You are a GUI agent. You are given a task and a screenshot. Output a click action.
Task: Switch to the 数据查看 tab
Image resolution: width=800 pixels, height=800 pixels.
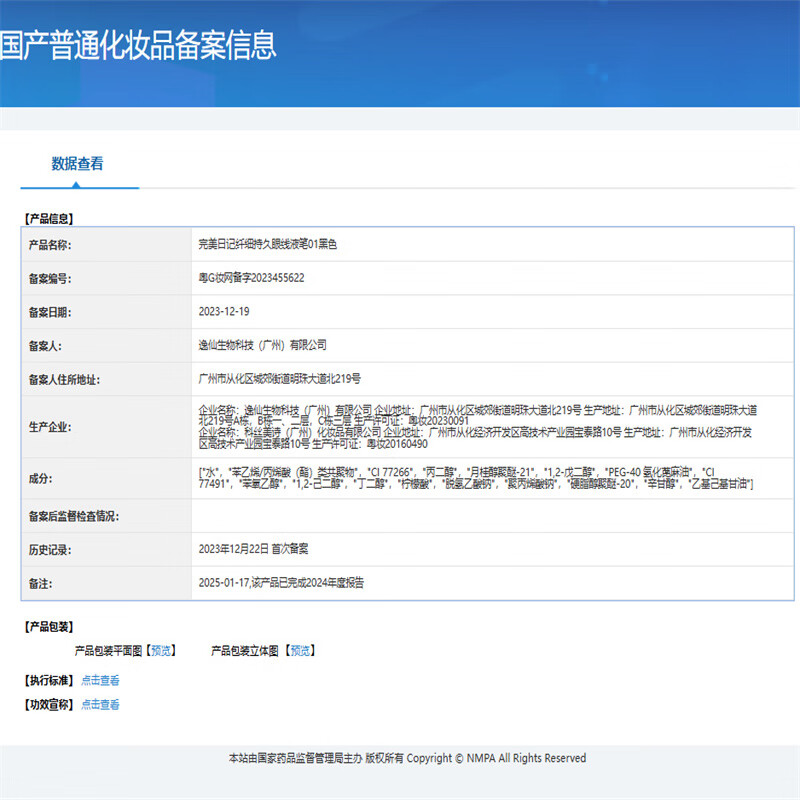(77, 164)
